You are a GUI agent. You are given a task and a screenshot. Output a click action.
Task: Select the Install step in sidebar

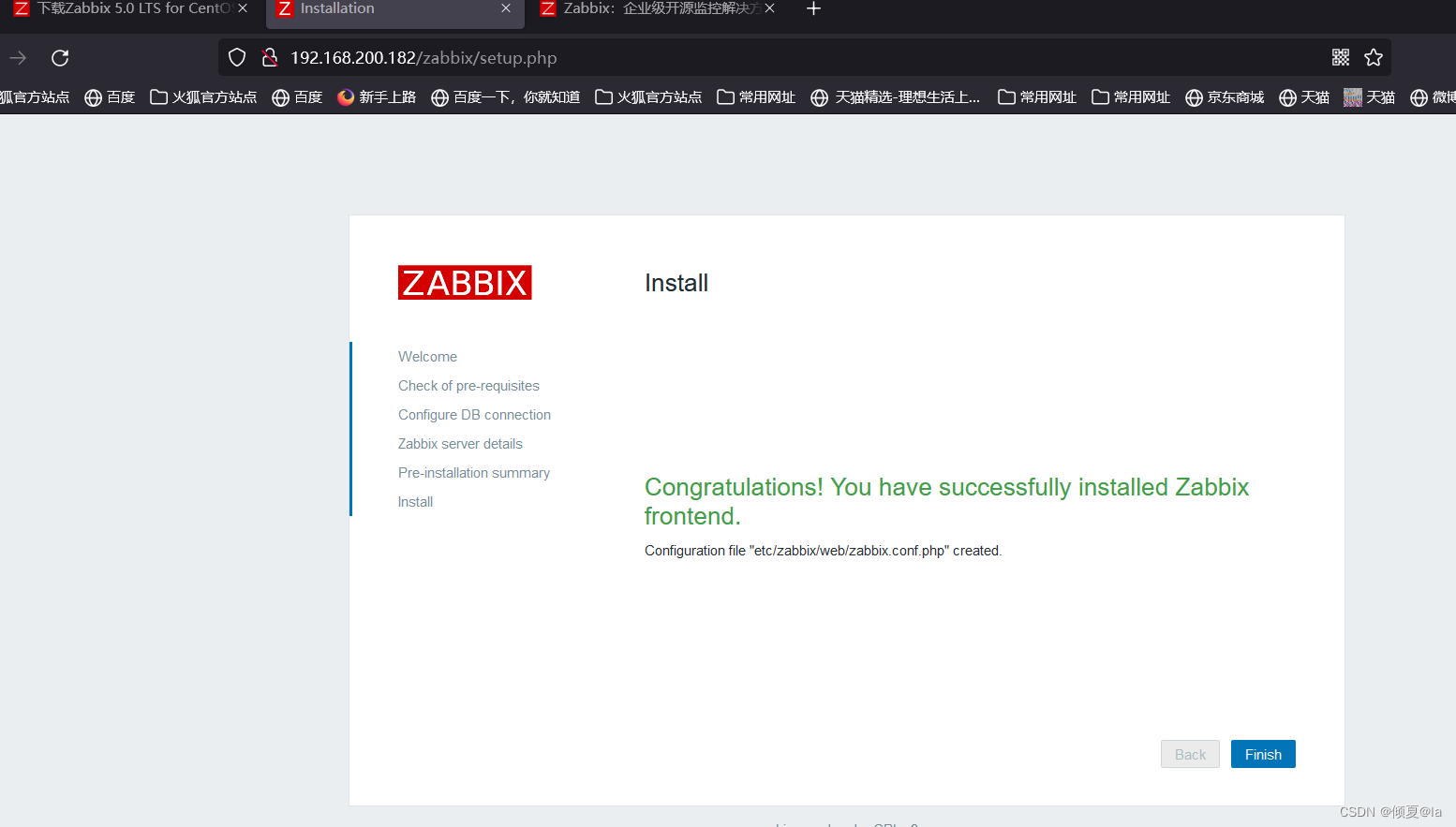415,502
